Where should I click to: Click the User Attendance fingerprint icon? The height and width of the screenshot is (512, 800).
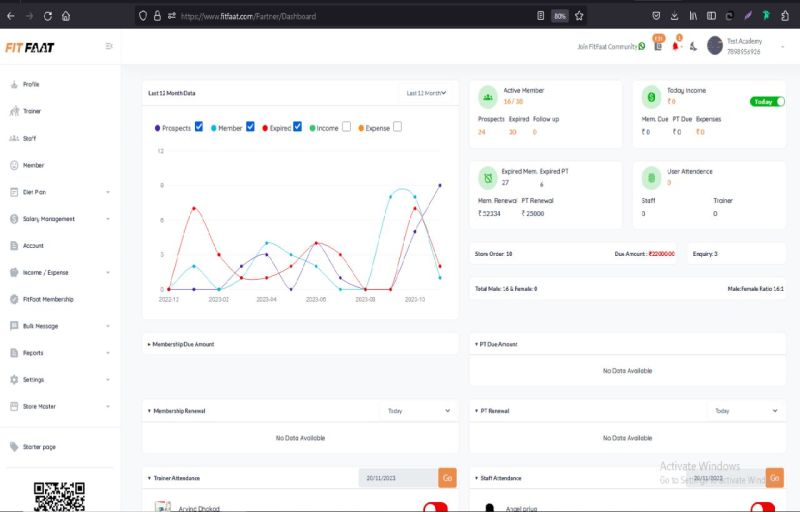[x=651, y=178]
